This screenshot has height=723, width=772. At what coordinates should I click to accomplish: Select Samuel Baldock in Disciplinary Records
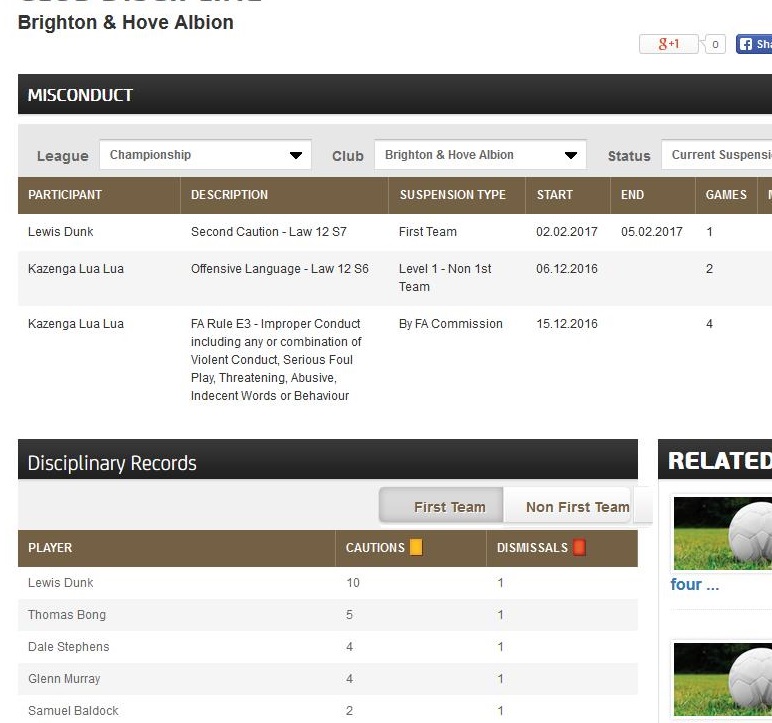point(73,711)
